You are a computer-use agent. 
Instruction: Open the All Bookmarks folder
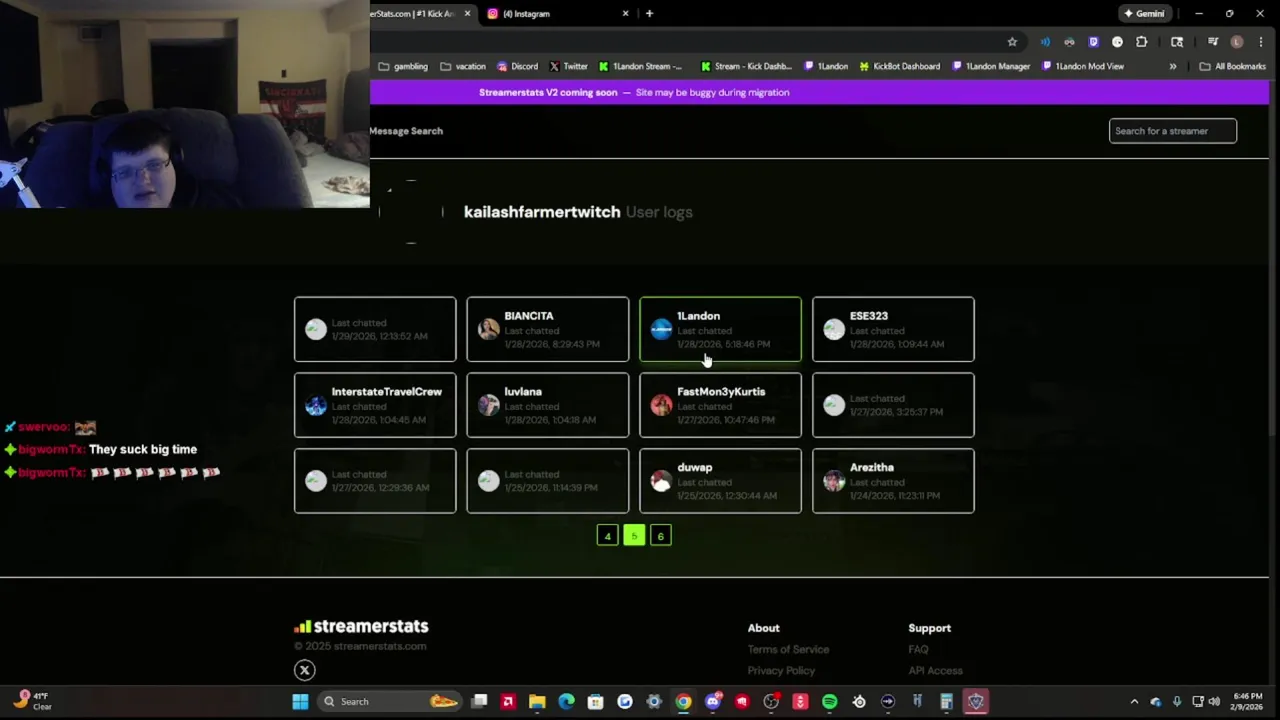pyautogui.click(x=1232, y=66)
